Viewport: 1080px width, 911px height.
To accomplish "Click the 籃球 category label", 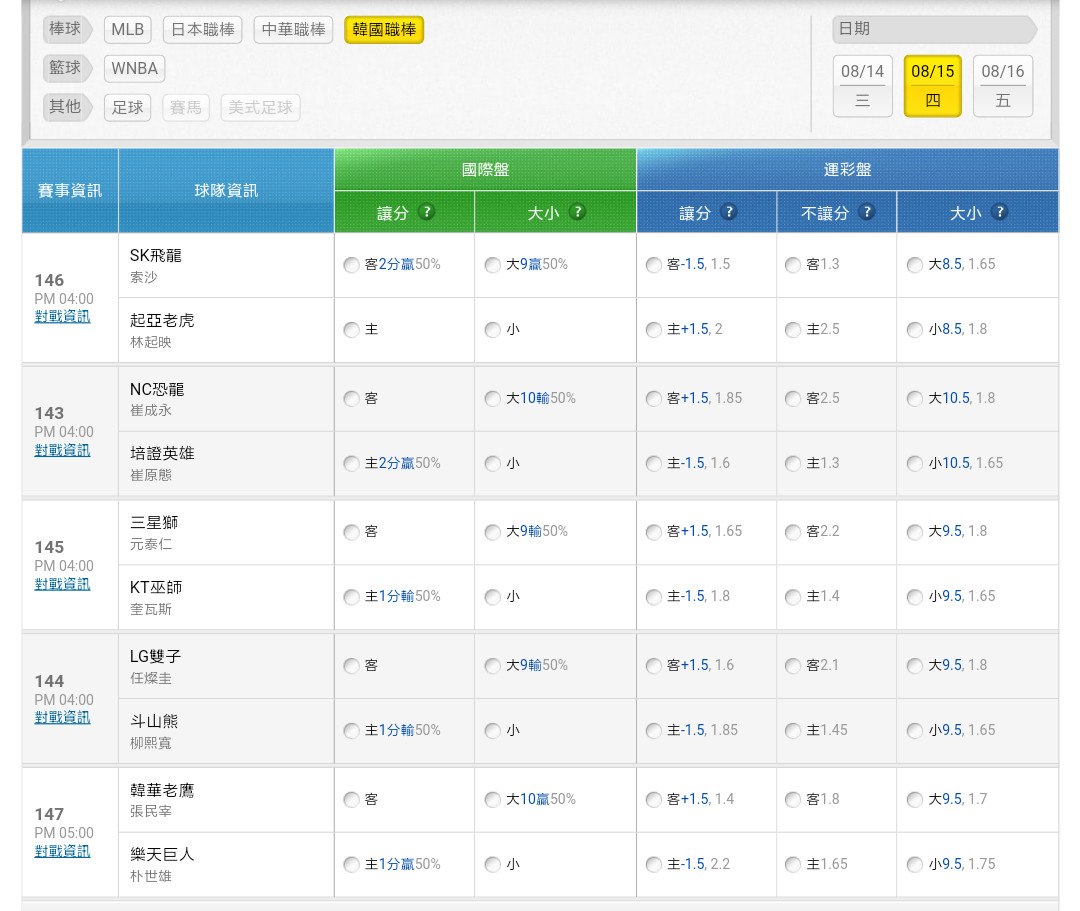I will pyautogui.click(x=66, y=68).
